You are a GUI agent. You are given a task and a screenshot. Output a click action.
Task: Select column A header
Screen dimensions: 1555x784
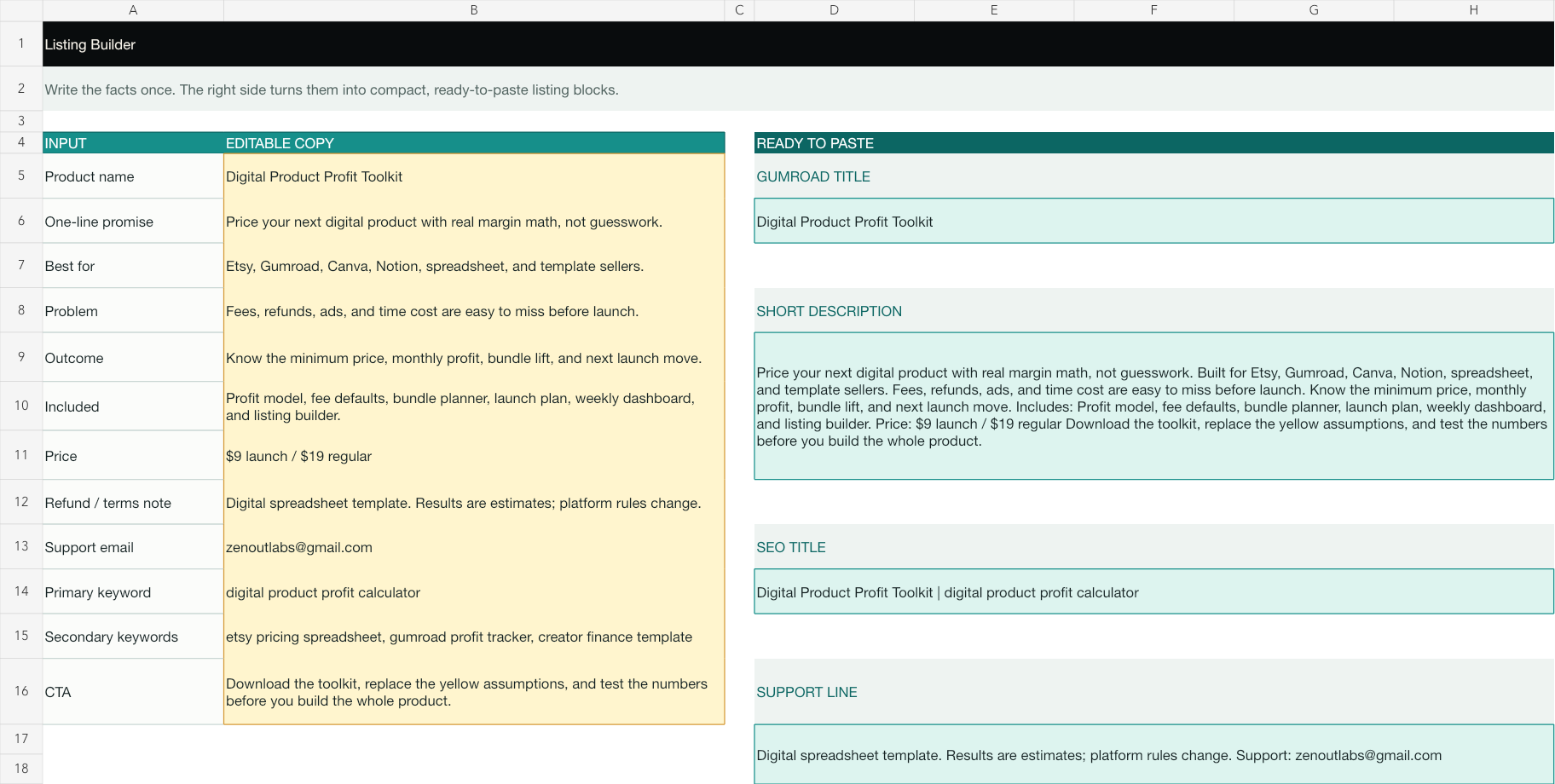(133, 10)
